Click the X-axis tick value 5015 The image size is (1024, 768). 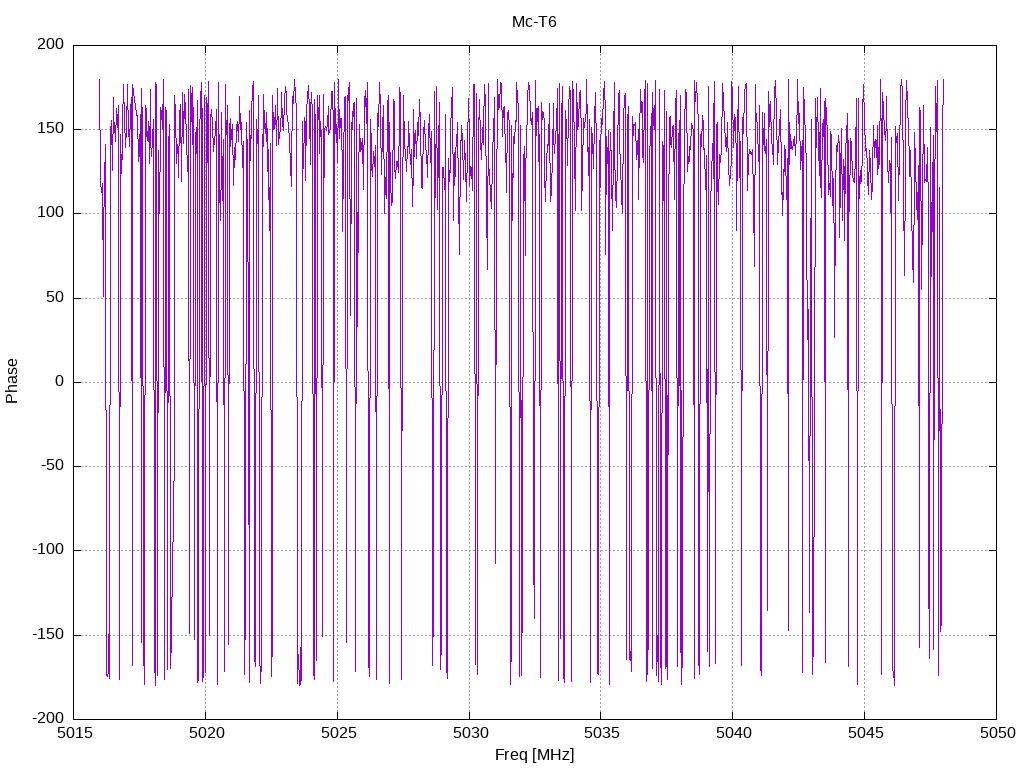click(74, 733)
